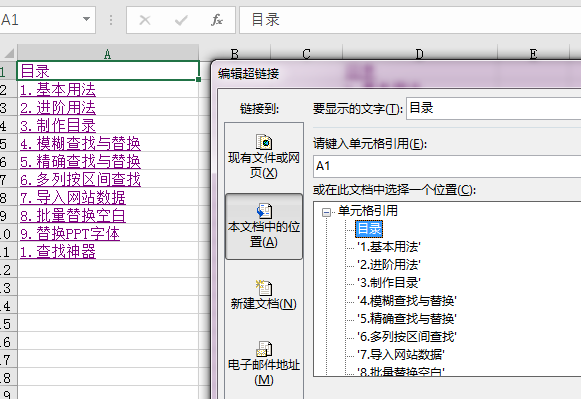Click the formula bar showing 目录

[410, 20]
